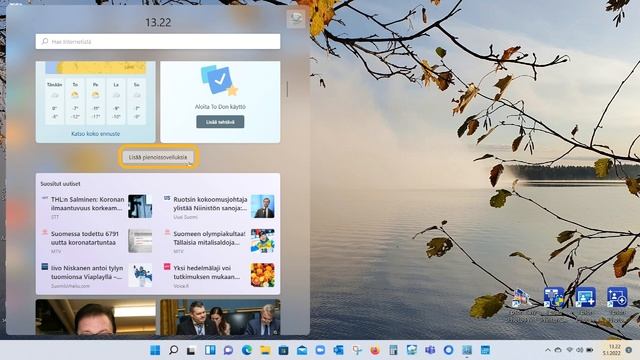Click the battery tray icon

pyautogui.click(x=590, y=350)
